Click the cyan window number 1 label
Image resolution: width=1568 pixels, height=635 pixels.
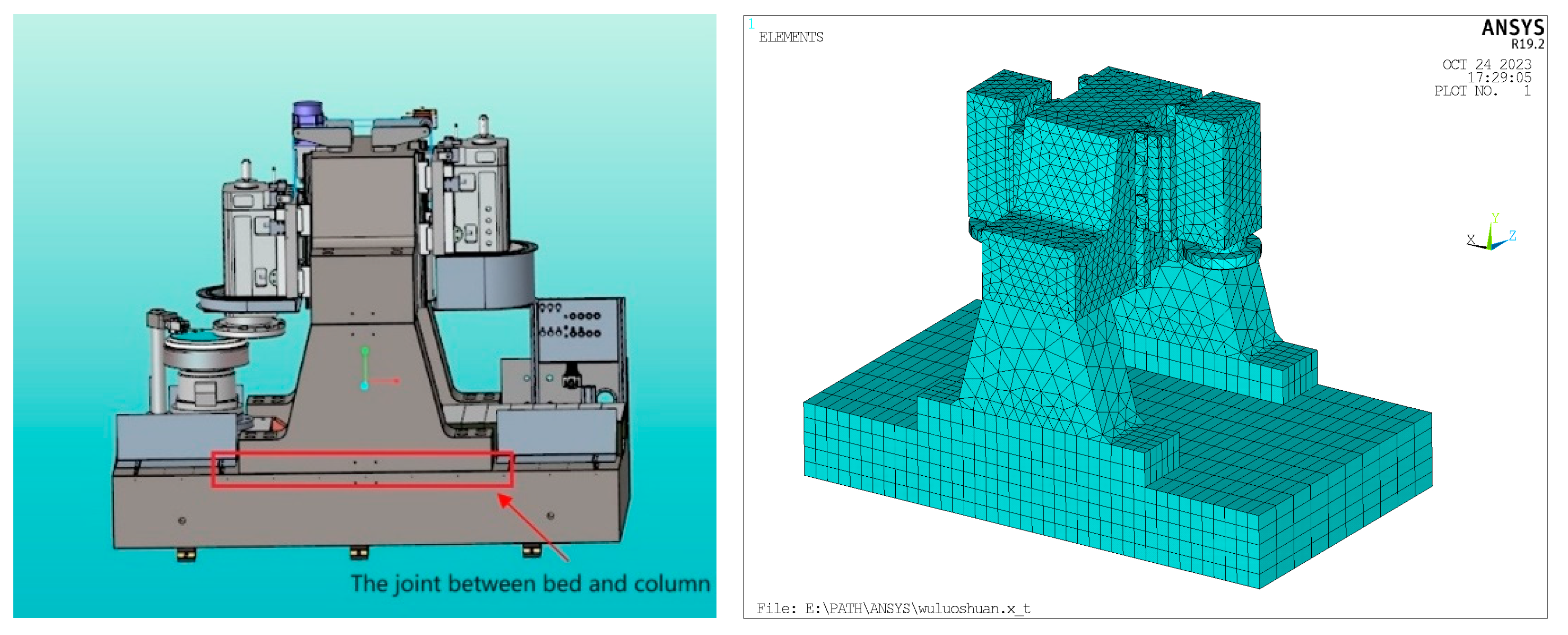[751, 24]
